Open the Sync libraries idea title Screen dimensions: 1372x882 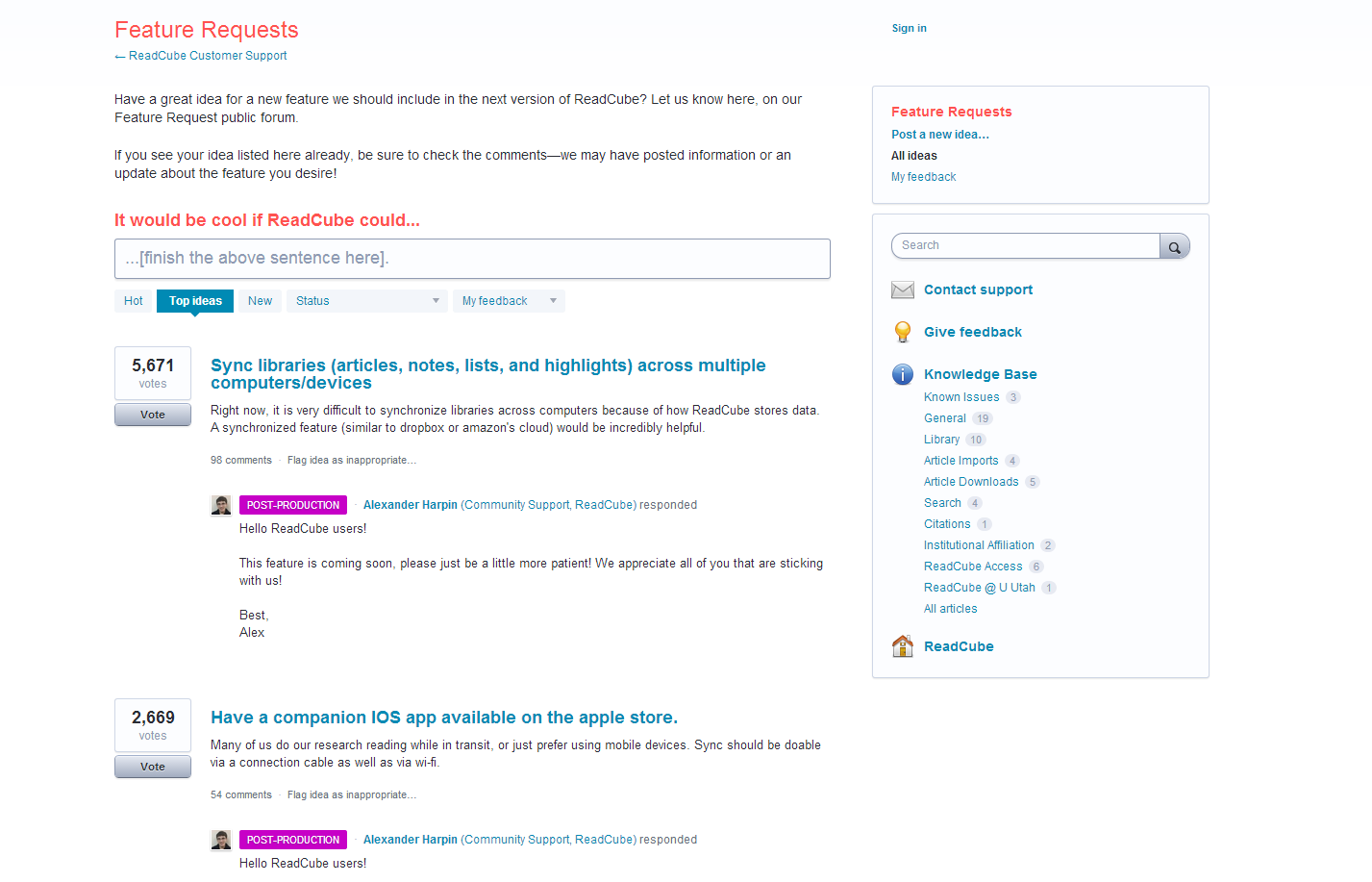click(x=488, y=374)
